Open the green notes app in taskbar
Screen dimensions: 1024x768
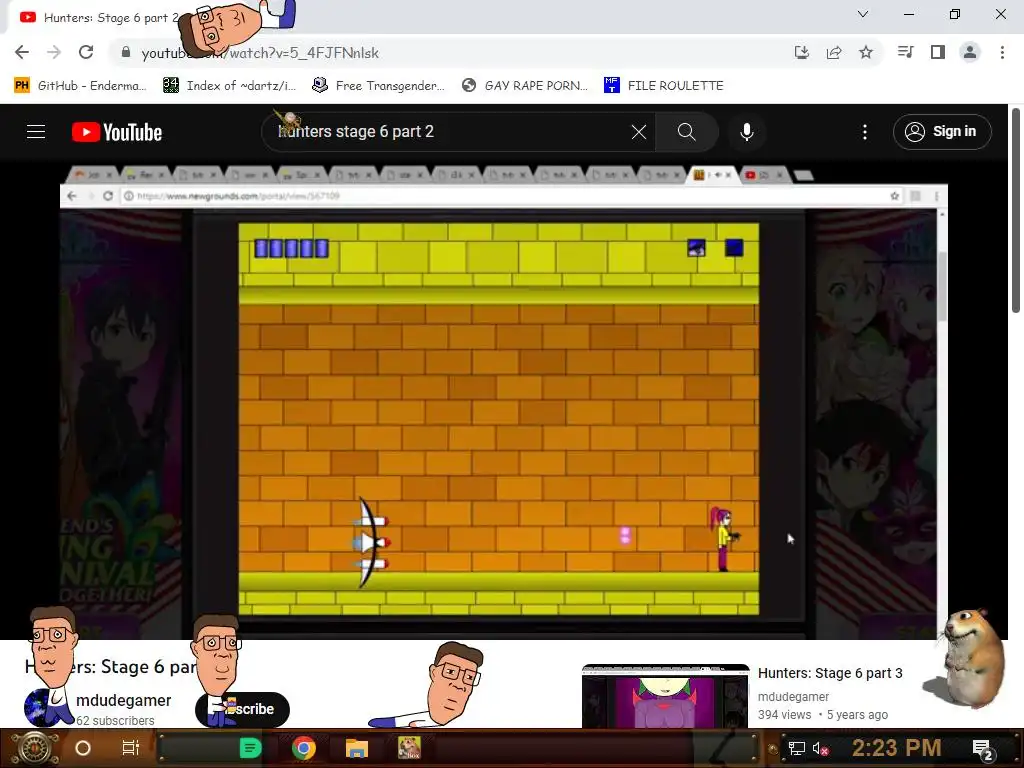pos(250,748)
